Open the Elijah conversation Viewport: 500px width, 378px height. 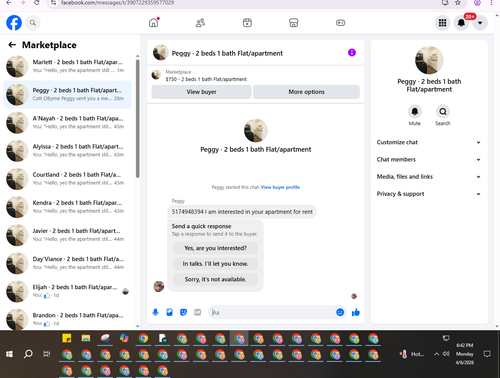tap(67, 291)
